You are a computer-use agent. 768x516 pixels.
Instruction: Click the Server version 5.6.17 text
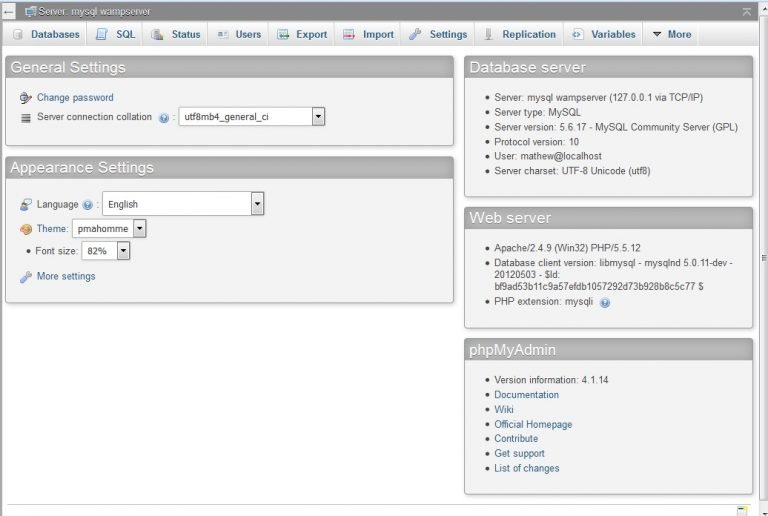coord(616,127)
